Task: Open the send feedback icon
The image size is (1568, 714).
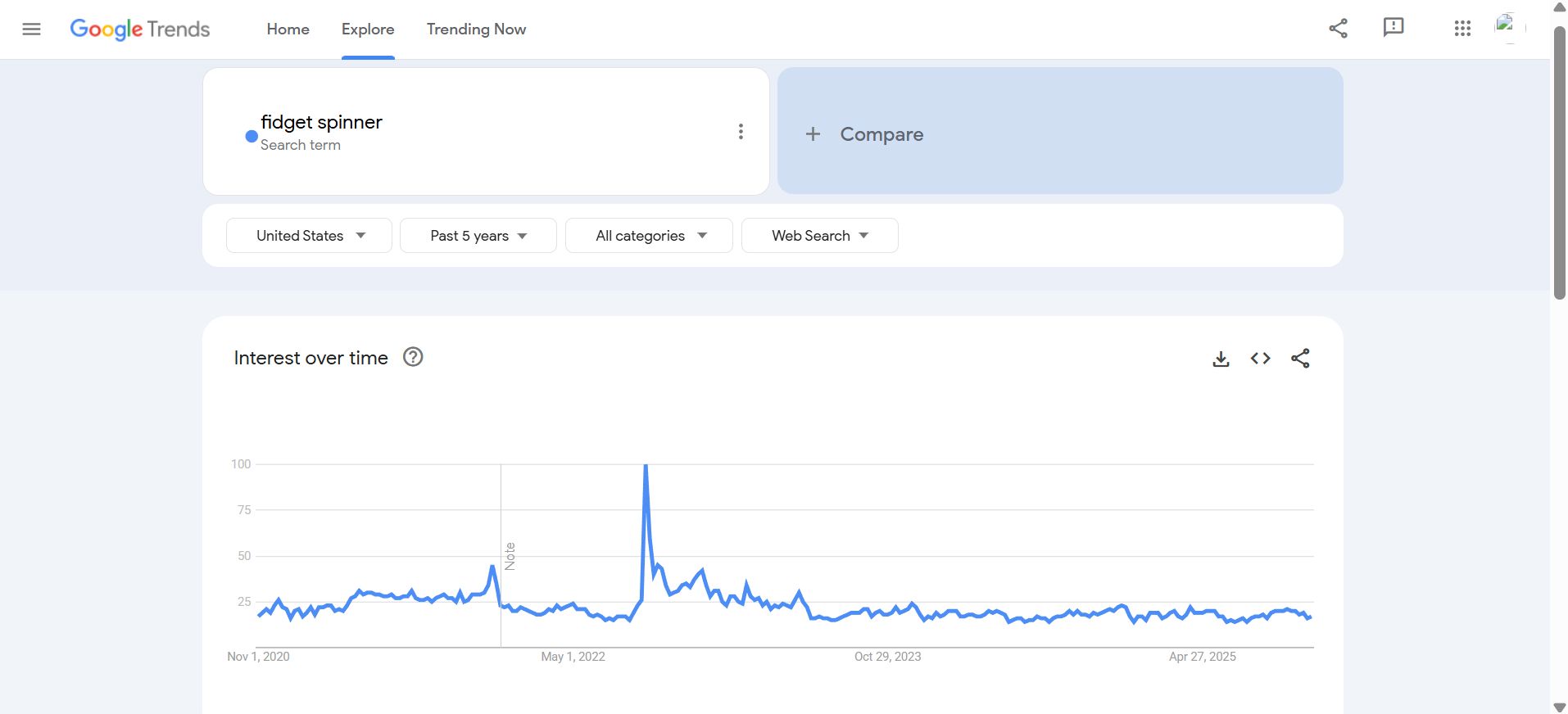Action: (x=1393, y=28)
